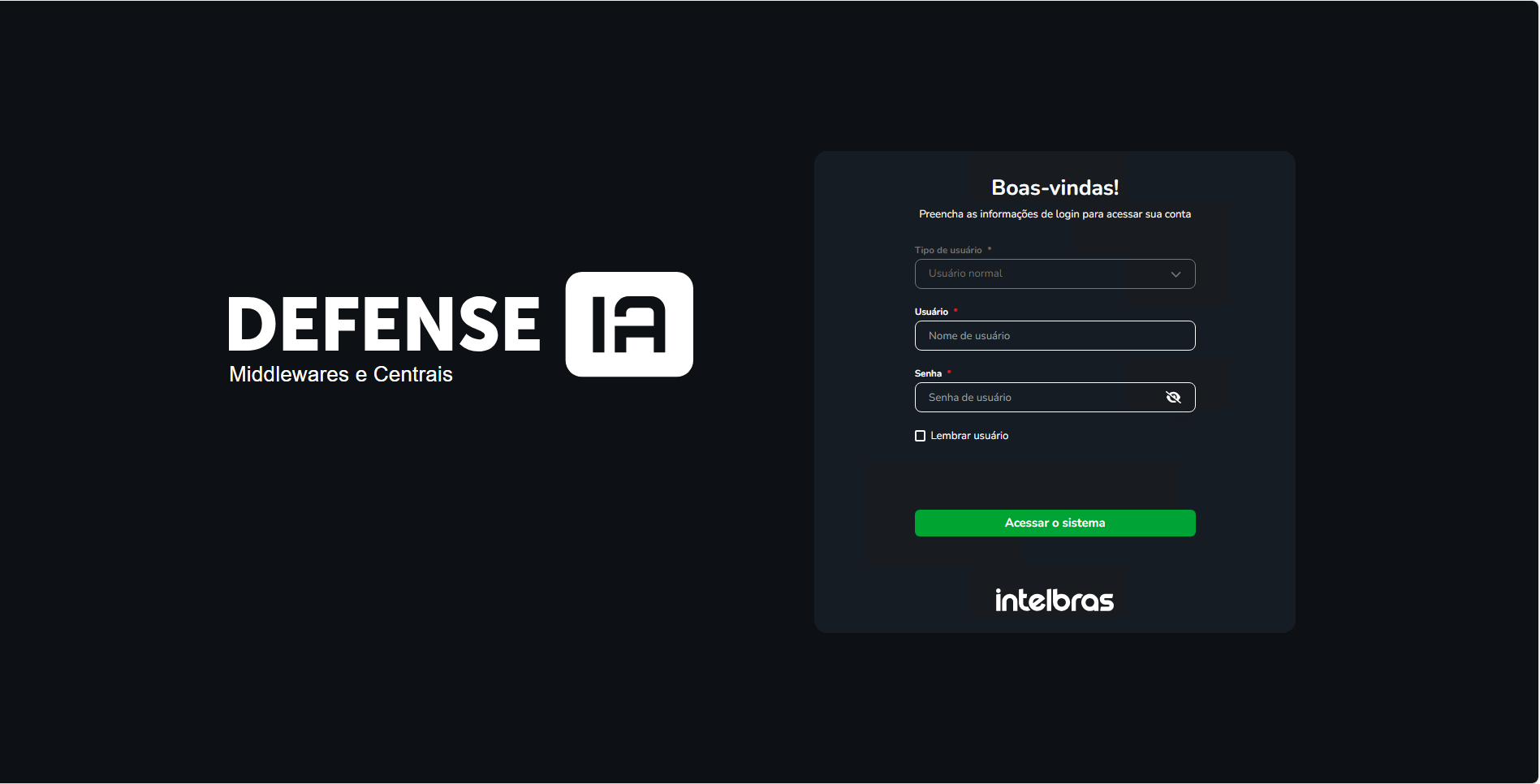This screenshot has height=784, width=1540.
Task: Click the DEFENSE wordmark text
Action: click(x=384, y=324)
